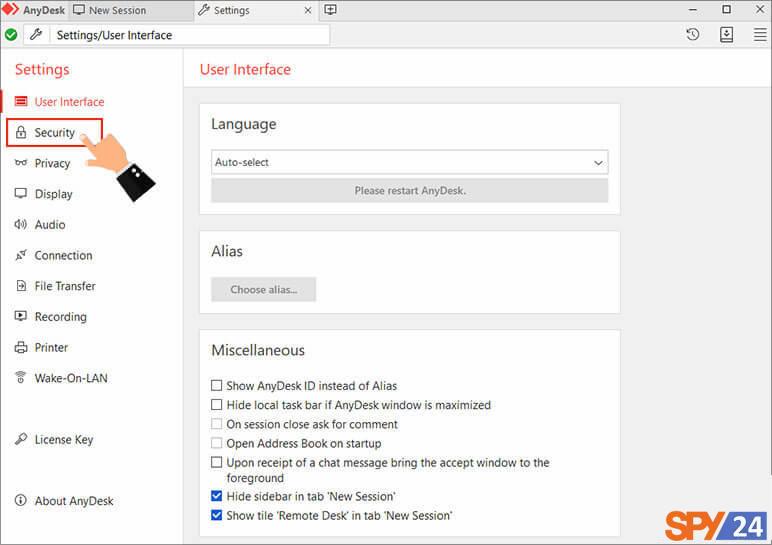
Task: Click the Alias section heading
Action: [x=227, y=251]
